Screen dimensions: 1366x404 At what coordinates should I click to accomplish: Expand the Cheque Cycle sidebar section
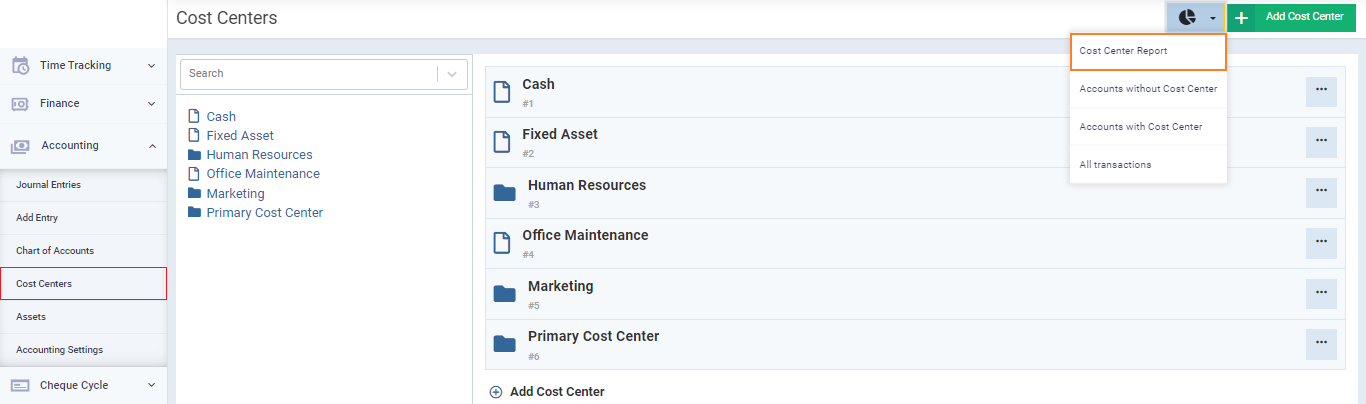[151, 385]
